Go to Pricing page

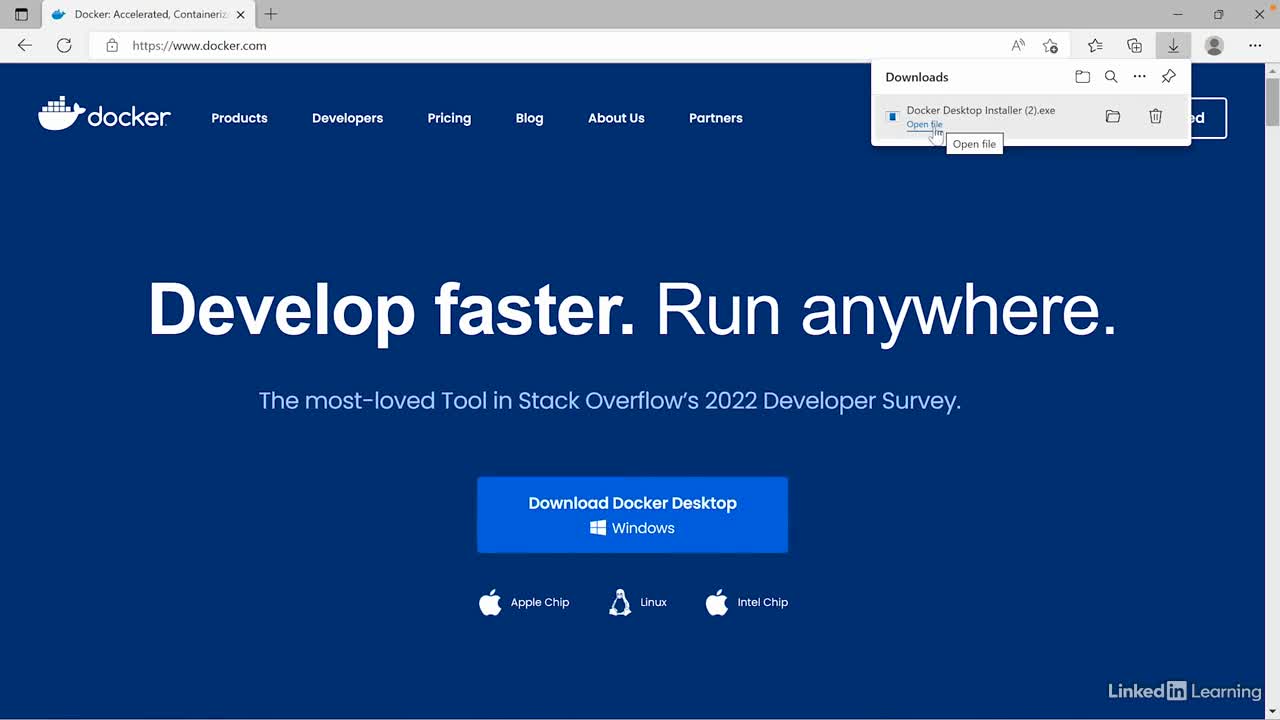click(x=449, y=118)
